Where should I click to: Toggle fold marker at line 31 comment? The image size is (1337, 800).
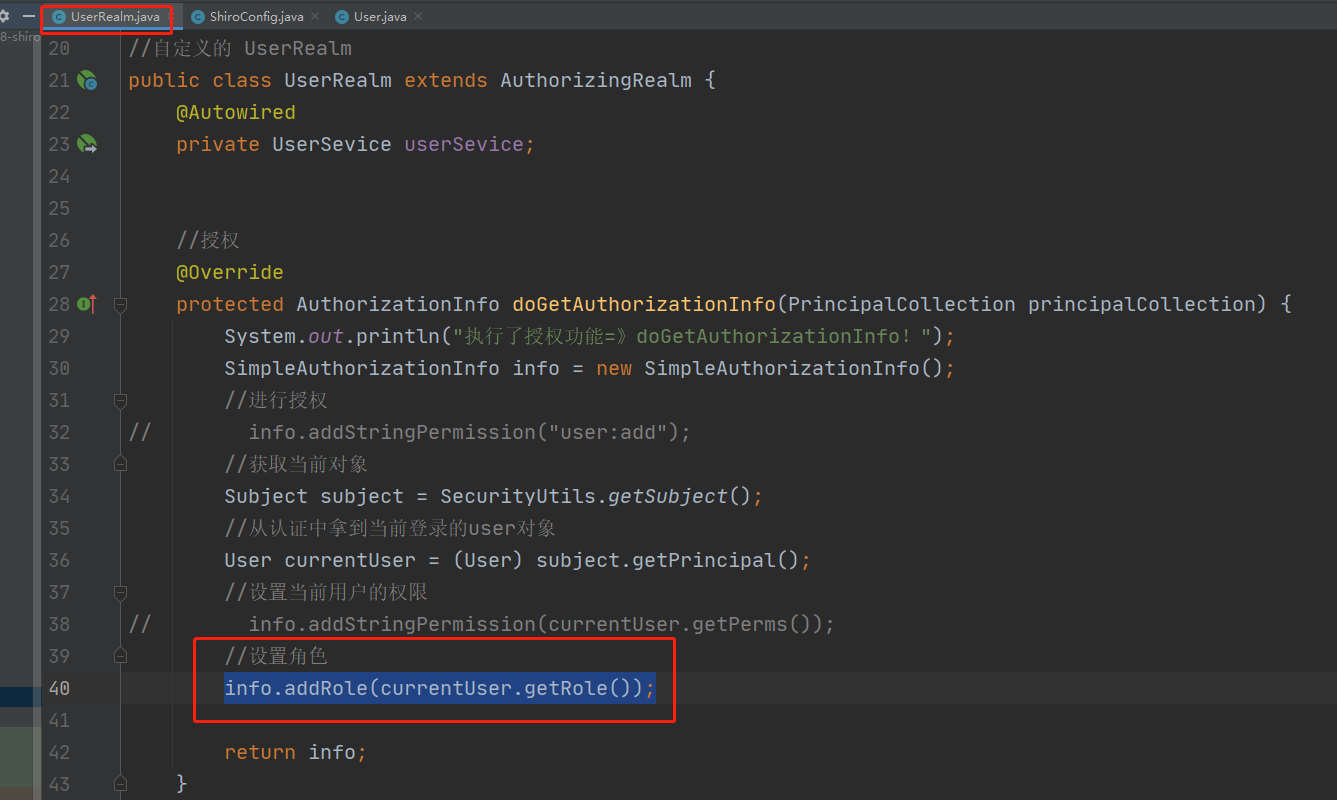point(120,400)
